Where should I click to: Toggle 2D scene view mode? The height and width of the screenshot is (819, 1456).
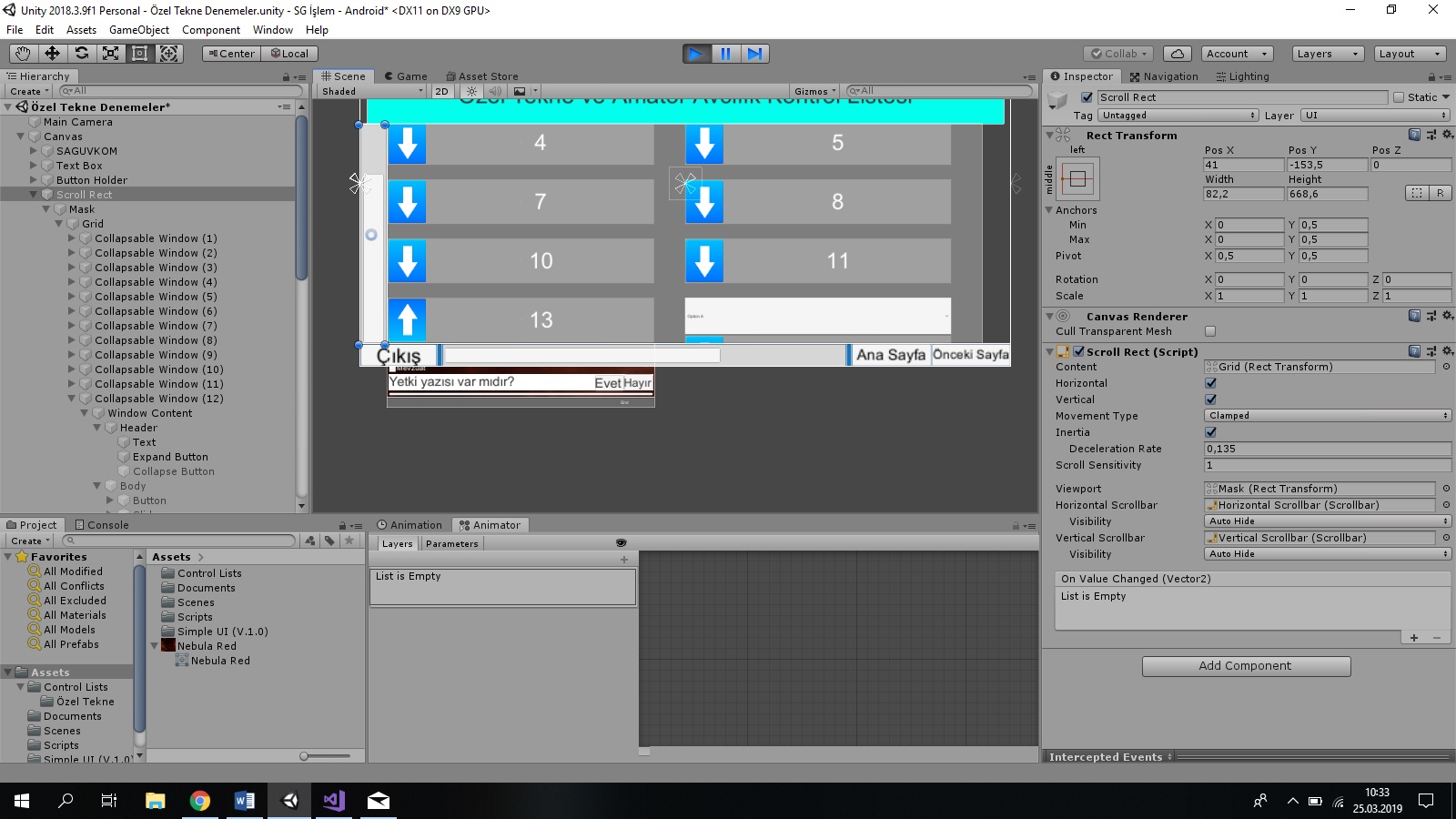pyautogui.click(x=442, y=91)
